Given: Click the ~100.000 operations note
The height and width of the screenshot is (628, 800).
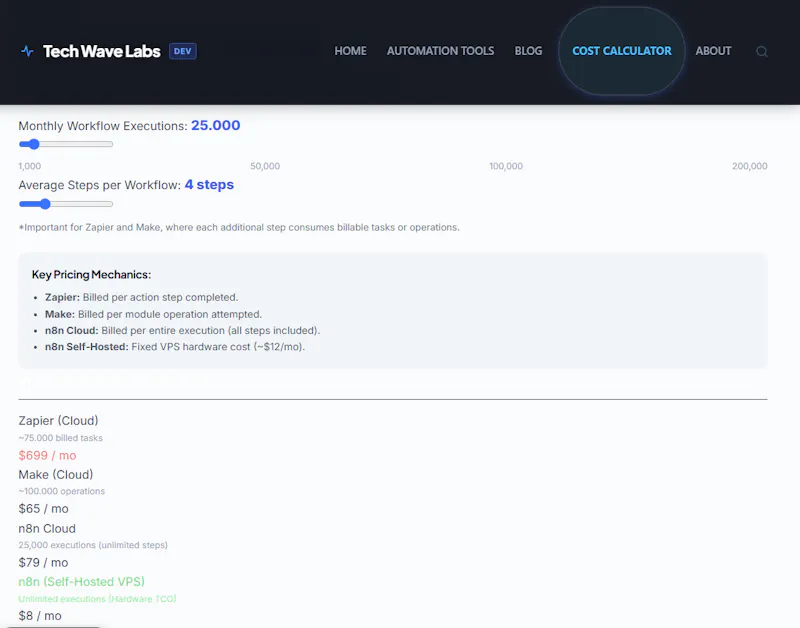Looking at the screenshot, I should tap(61, 491).
